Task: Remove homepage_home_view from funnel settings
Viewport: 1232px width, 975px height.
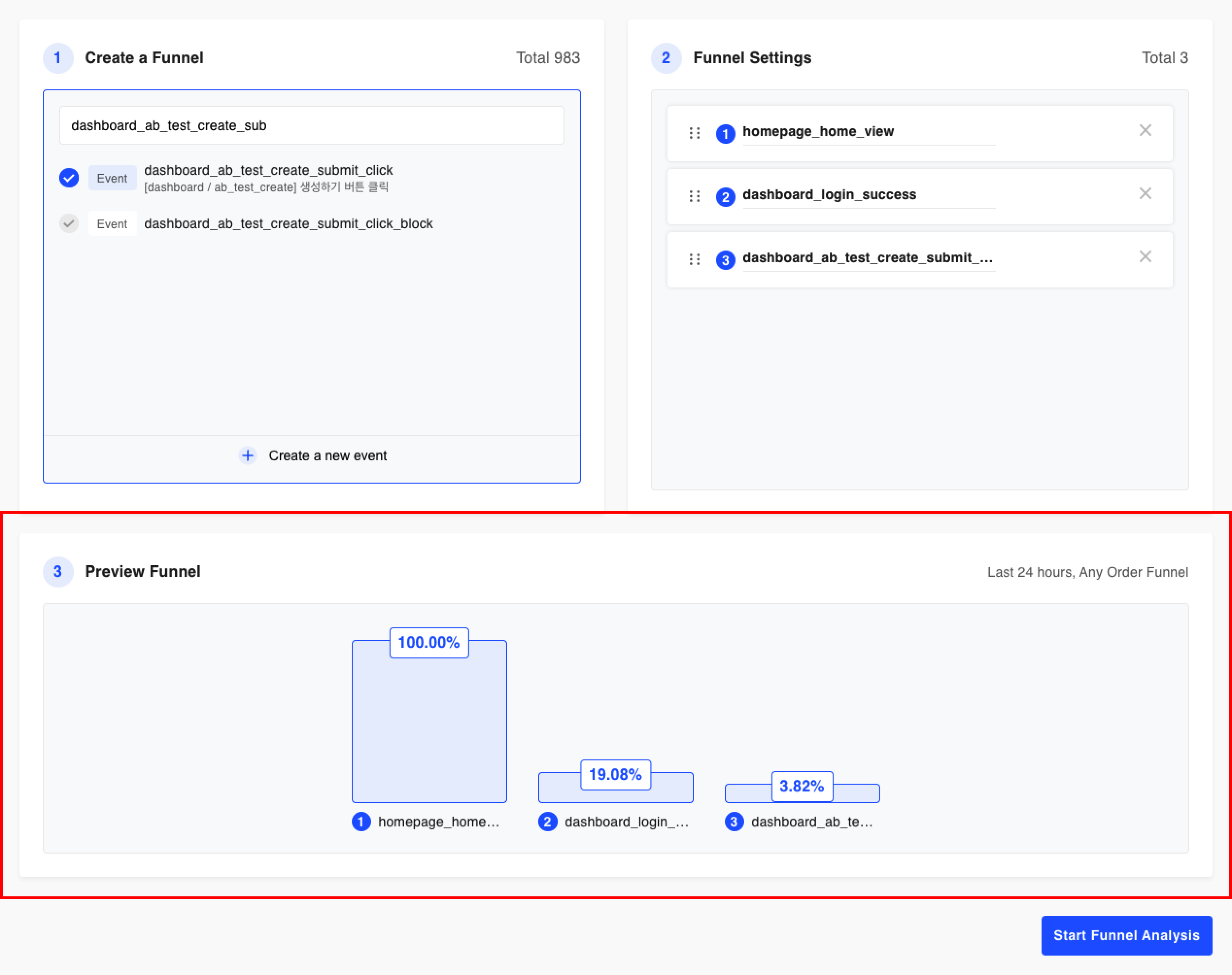Action: pyautogui.click(x=1145, y=131)
